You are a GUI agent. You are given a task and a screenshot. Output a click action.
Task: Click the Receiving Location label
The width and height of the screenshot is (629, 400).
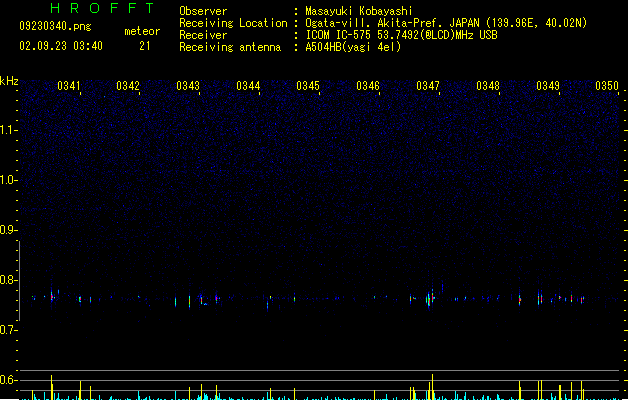pyautogui.click(x=233, y=23)
